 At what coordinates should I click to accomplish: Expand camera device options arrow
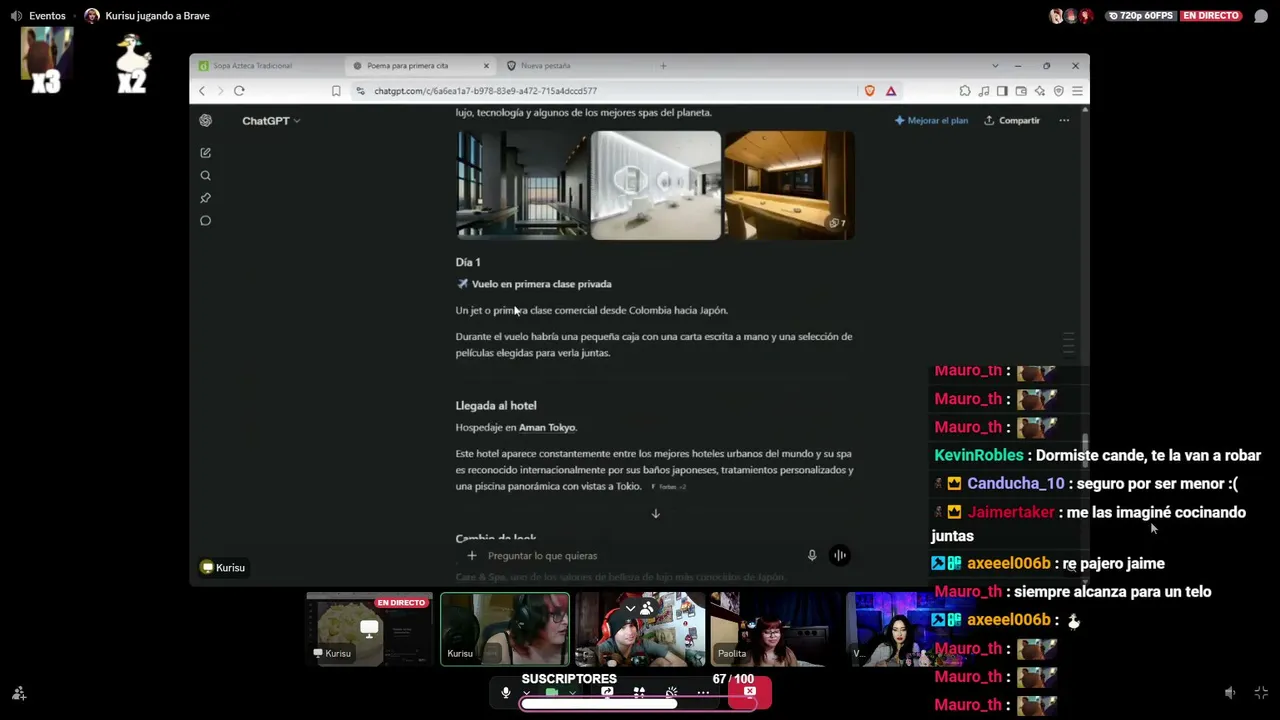click(x=572, y=692)
